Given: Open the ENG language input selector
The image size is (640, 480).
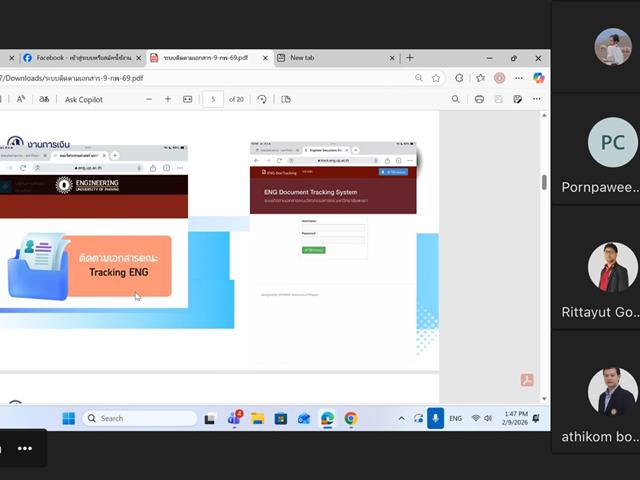Looking at the screenshot, I should (x=456, y=418).
